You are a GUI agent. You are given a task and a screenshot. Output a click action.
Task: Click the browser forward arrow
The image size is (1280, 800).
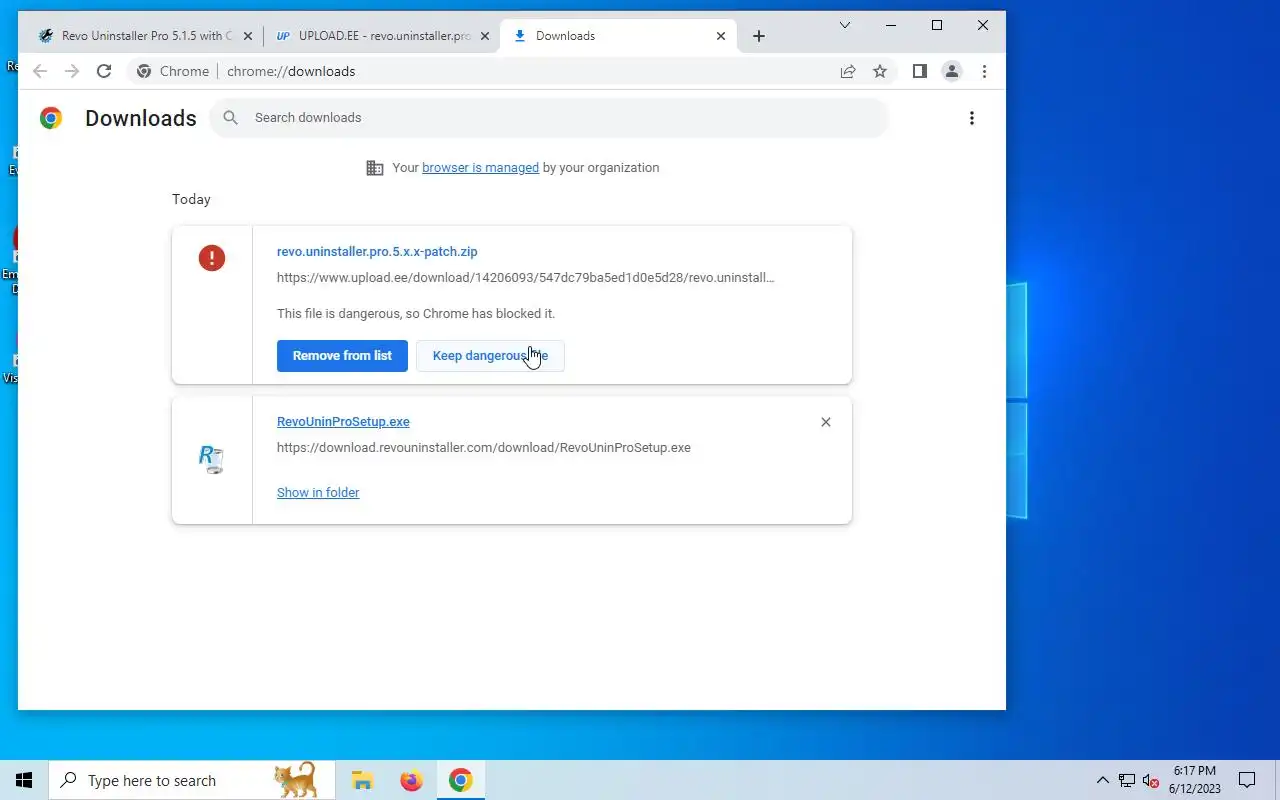coord(72,71)
